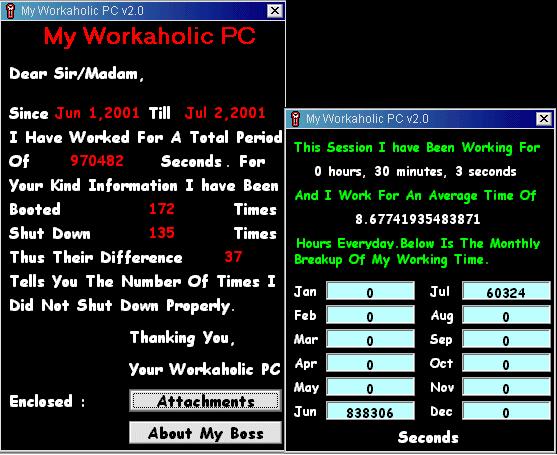Image resolution: width=557 pixels, height=455 pixels.
Task: Open About My Boss
Action: pos(205,433)
